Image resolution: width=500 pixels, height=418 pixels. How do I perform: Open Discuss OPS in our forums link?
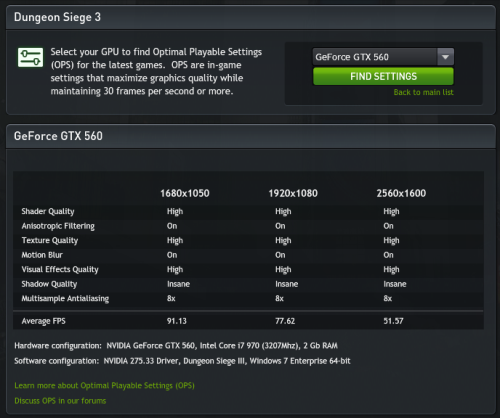(60, 401)
